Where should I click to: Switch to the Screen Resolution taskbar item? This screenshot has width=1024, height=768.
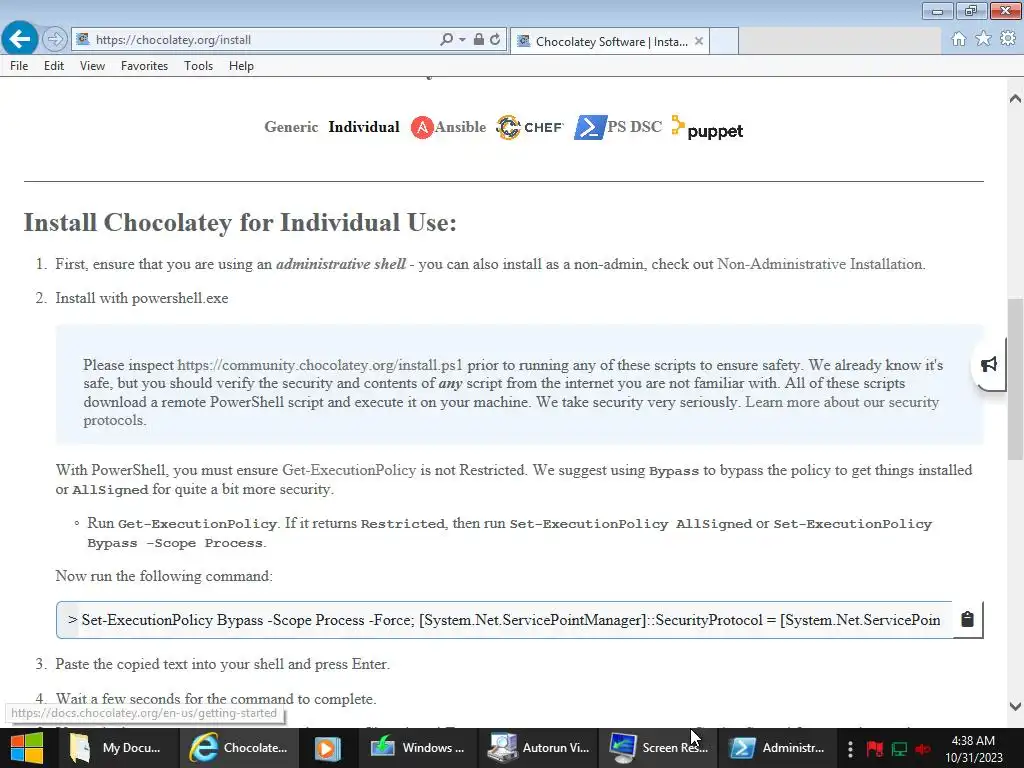tap(658, 748)
